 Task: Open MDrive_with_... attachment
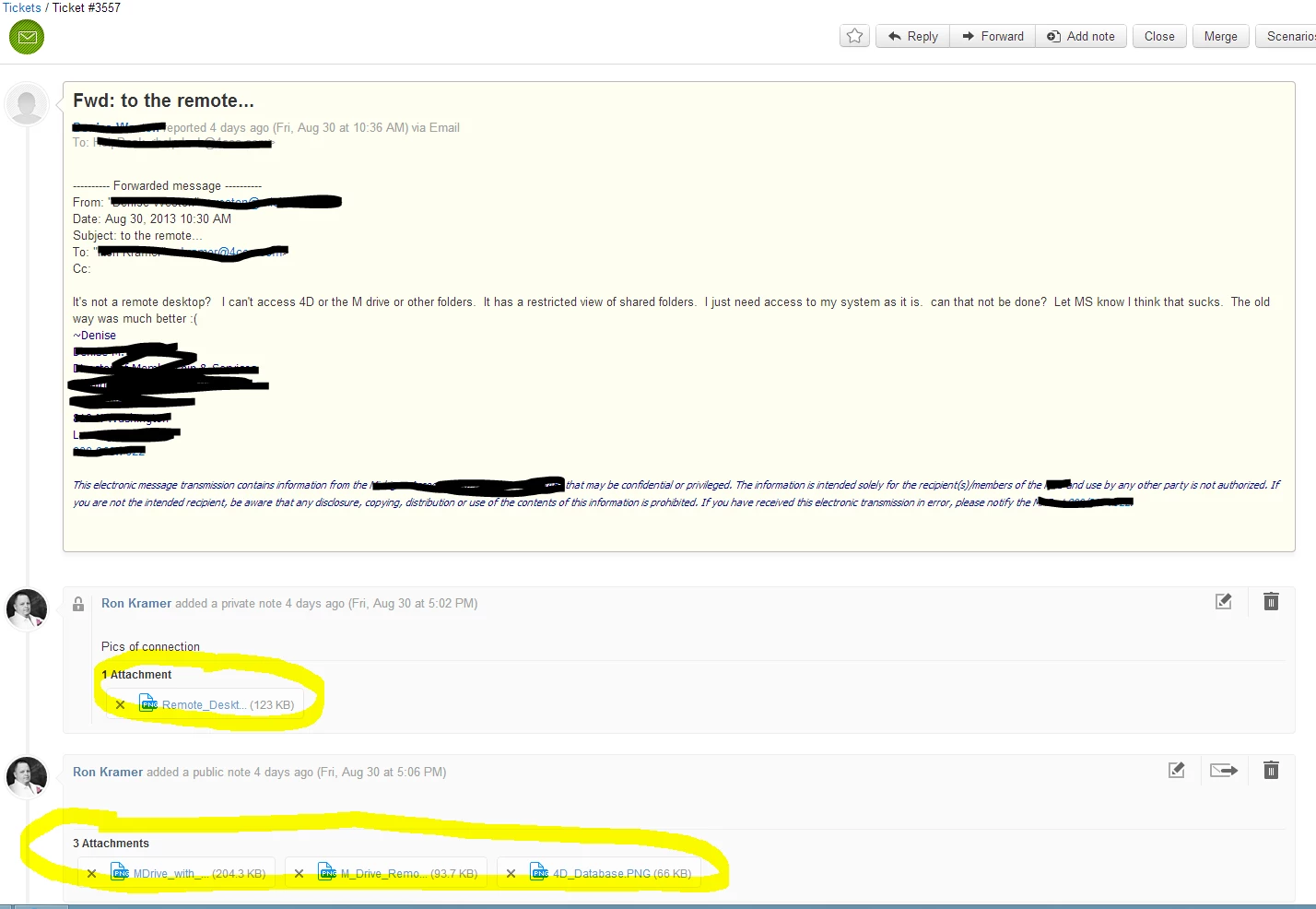point(170,874)
